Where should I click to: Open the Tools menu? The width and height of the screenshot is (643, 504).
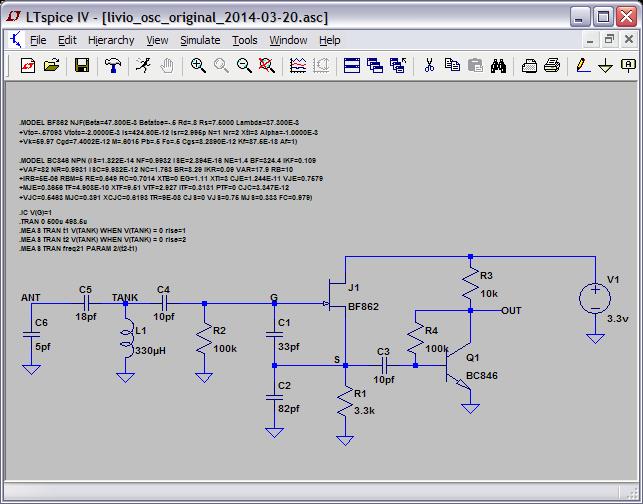coord(245,40)
